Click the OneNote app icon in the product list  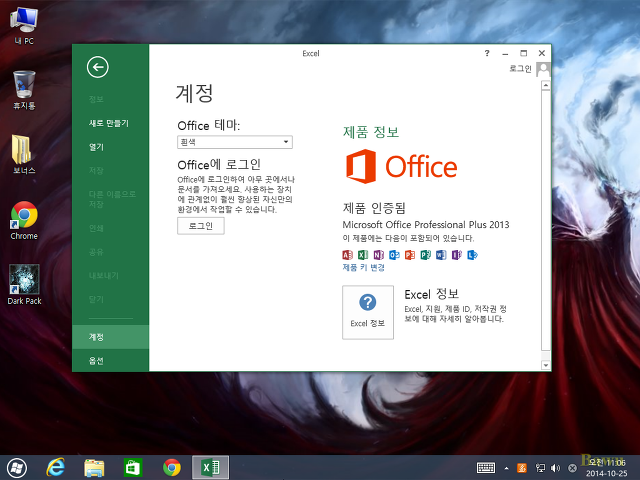[x=378, y=255]
